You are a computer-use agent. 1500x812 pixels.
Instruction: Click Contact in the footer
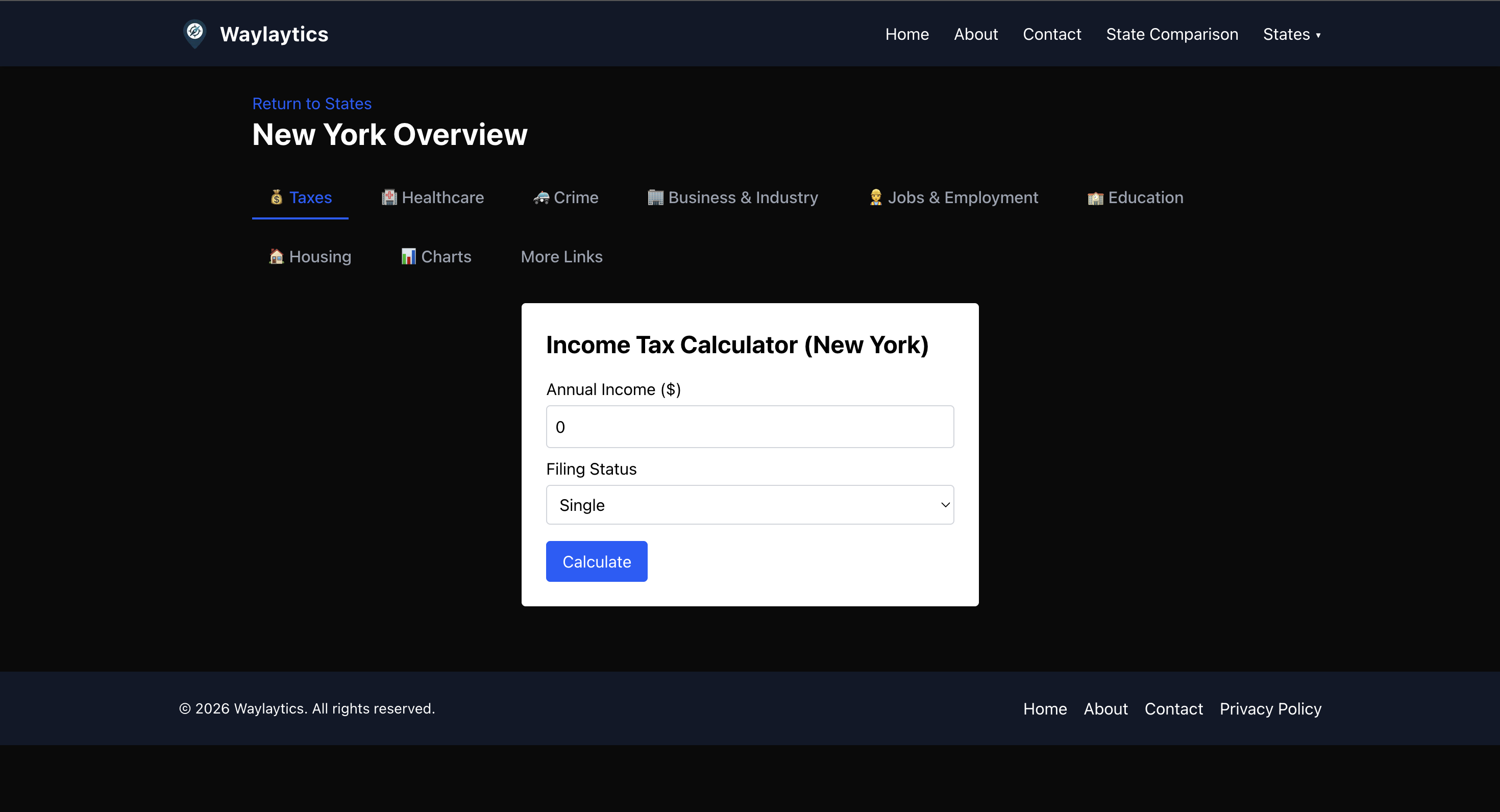click(x=1173, y=708)
